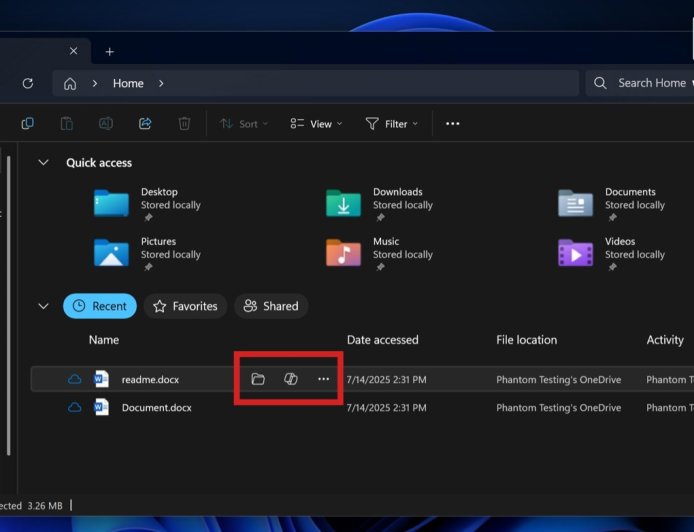Open the Videos folder icon
694x532 pixels.
coord(575,253)
